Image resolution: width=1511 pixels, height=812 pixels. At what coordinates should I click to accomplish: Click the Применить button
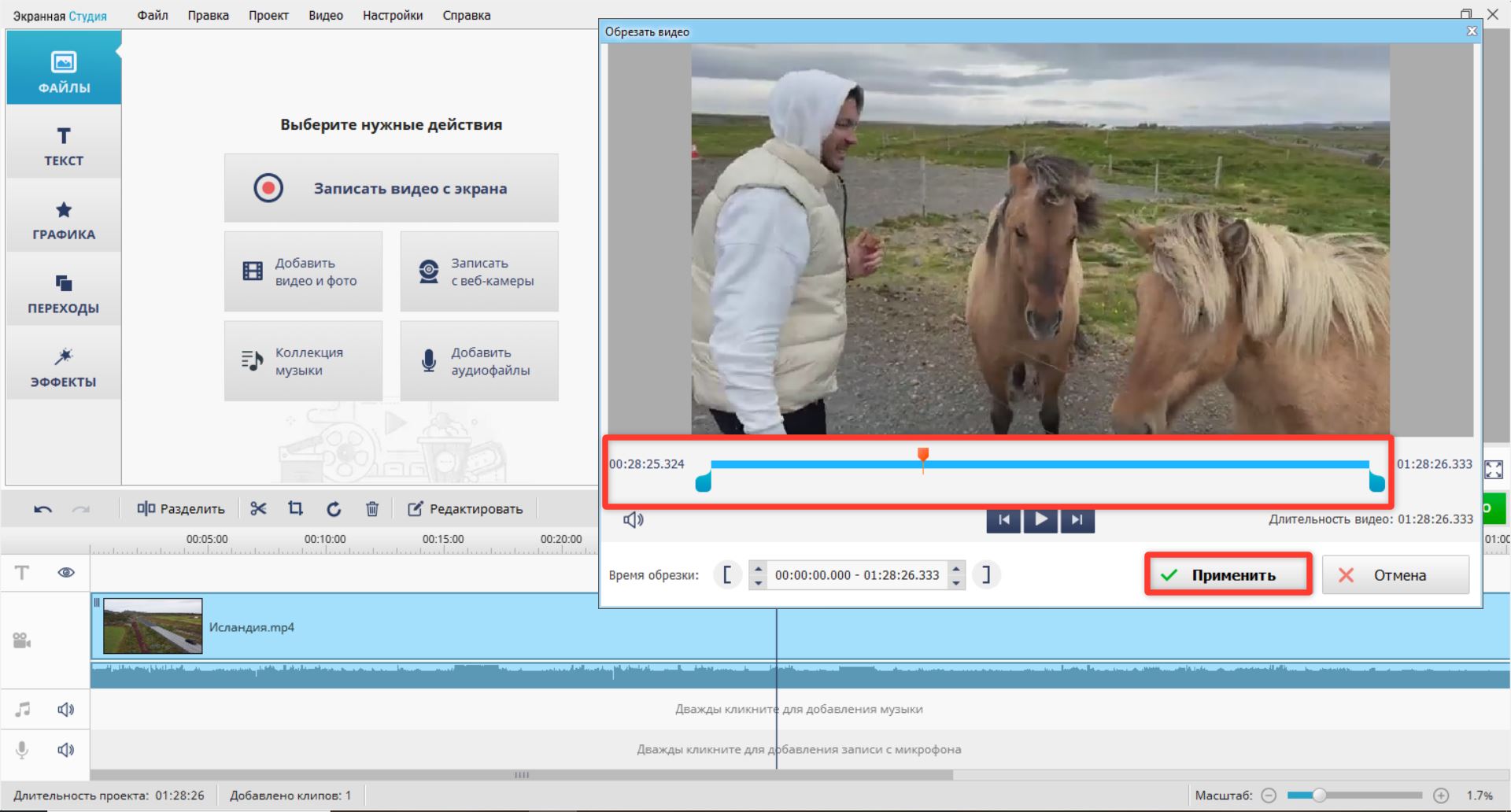(x=1228, y=575)
